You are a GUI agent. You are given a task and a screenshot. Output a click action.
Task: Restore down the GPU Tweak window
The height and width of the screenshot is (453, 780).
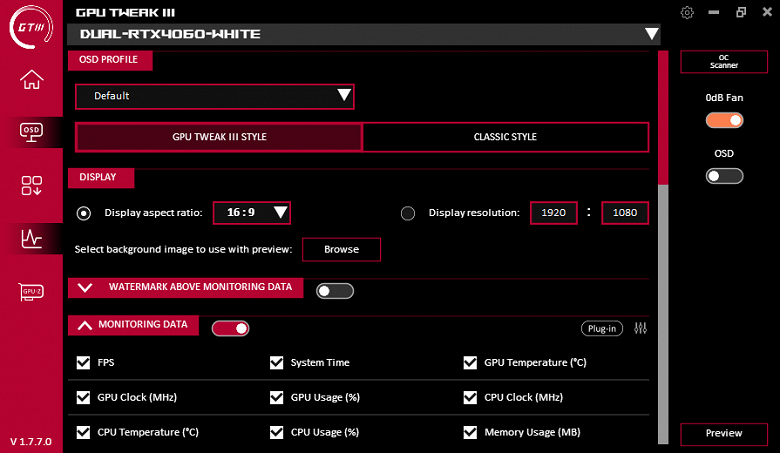pyautogui.click(x=741, y=12)
